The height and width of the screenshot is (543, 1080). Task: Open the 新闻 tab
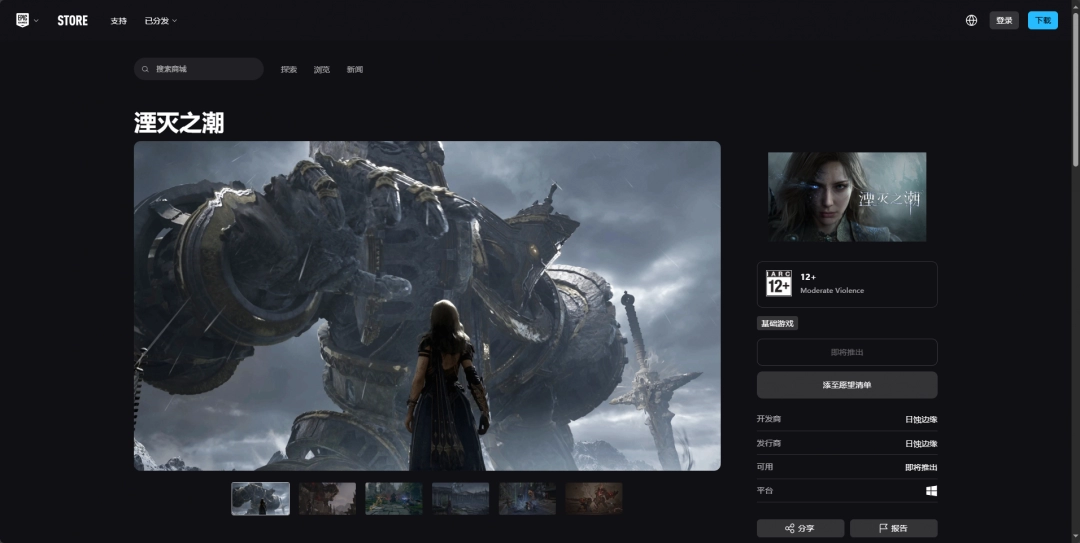click(x=355, y=70)
